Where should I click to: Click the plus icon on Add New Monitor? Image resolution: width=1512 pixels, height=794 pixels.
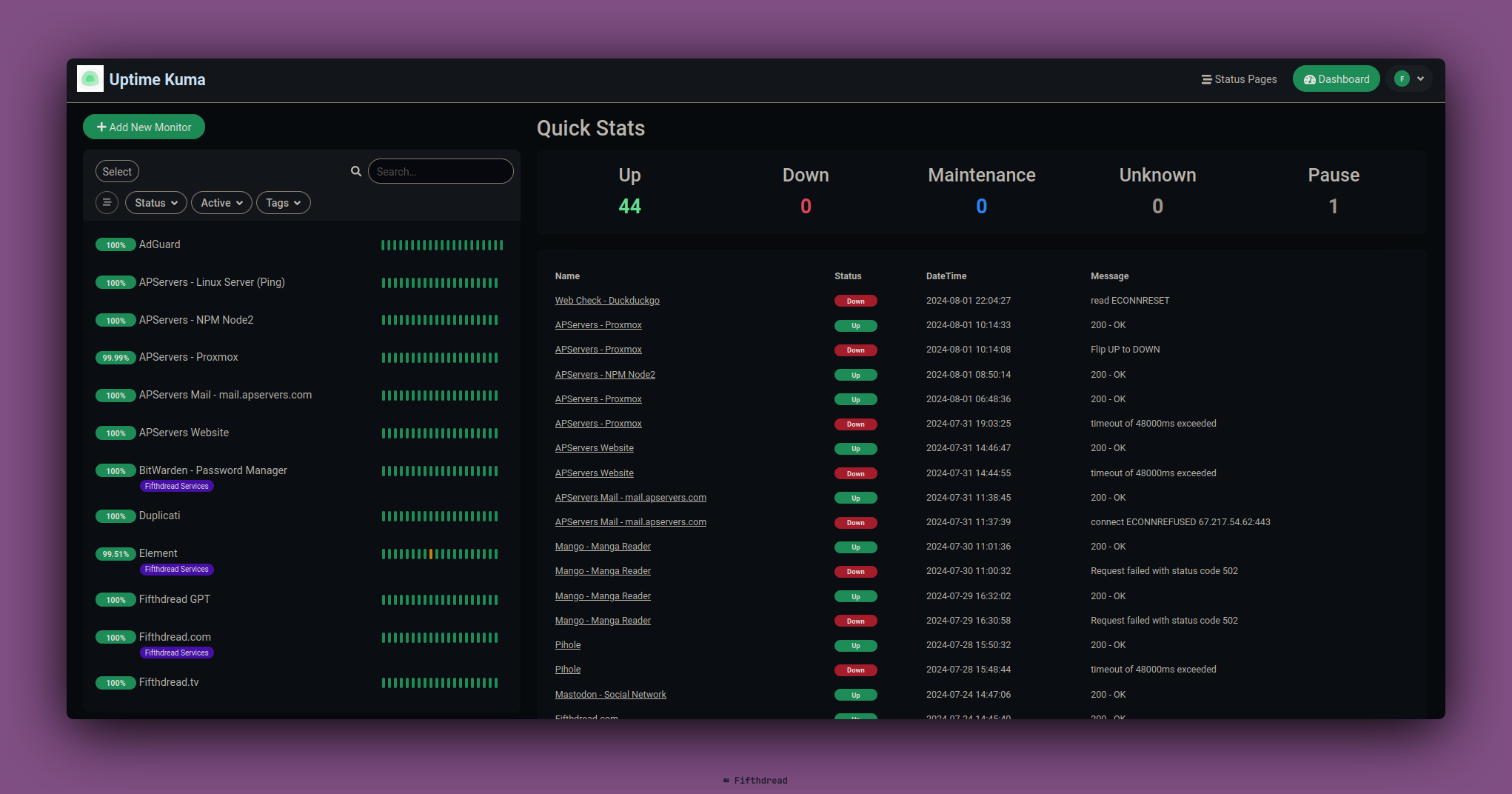point(101,127)
